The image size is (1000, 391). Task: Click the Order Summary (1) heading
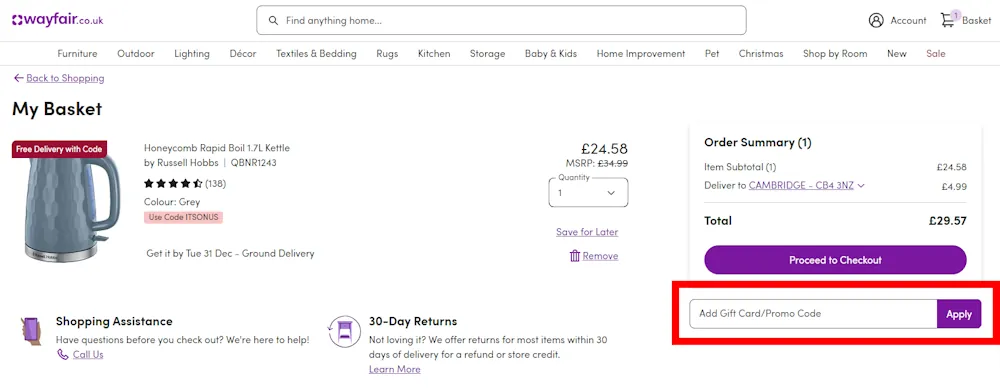(758, 142)
